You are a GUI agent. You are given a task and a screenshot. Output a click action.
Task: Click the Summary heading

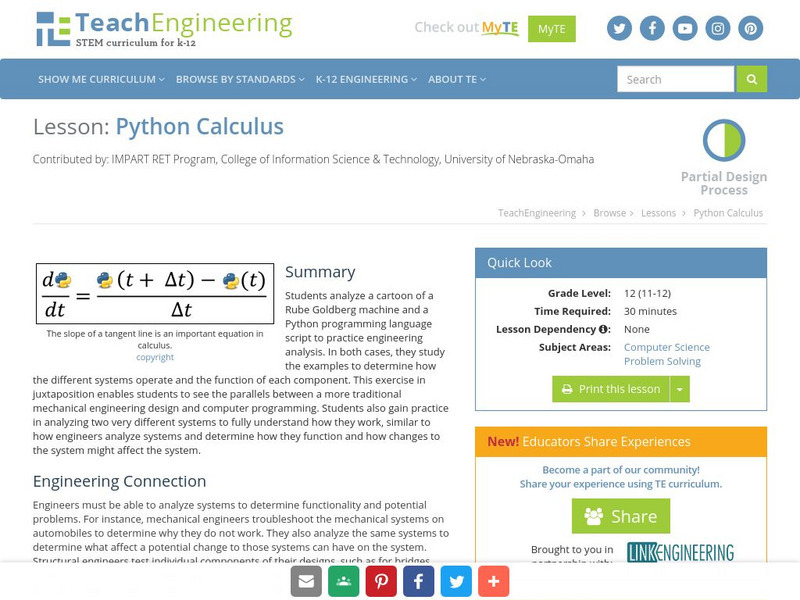pos(320,272)
